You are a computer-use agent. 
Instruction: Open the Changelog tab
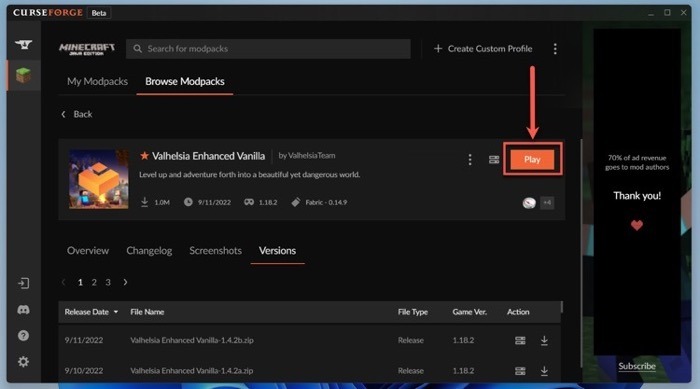[149, 251]
